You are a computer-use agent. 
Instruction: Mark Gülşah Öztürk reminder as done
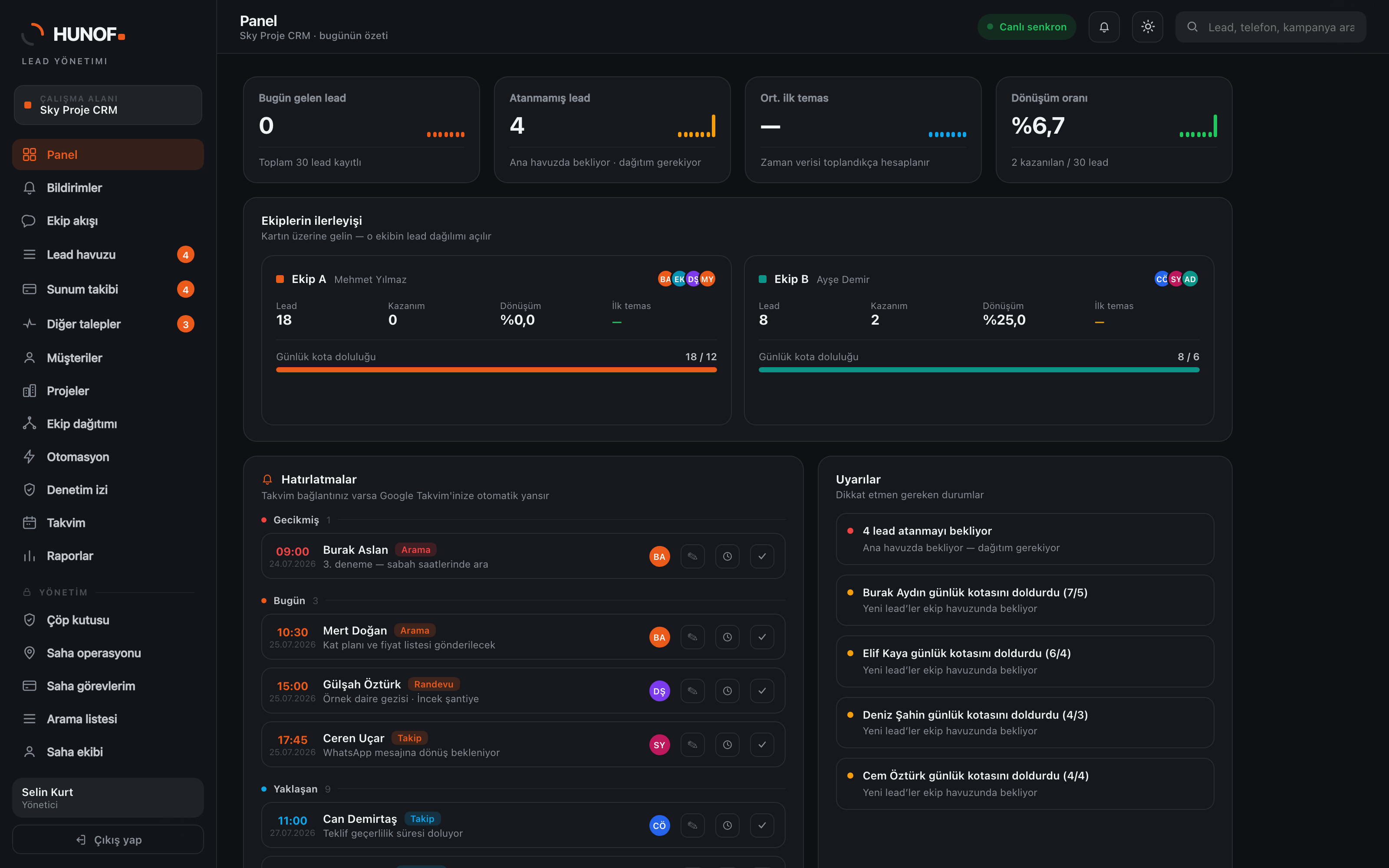[762, 691]
